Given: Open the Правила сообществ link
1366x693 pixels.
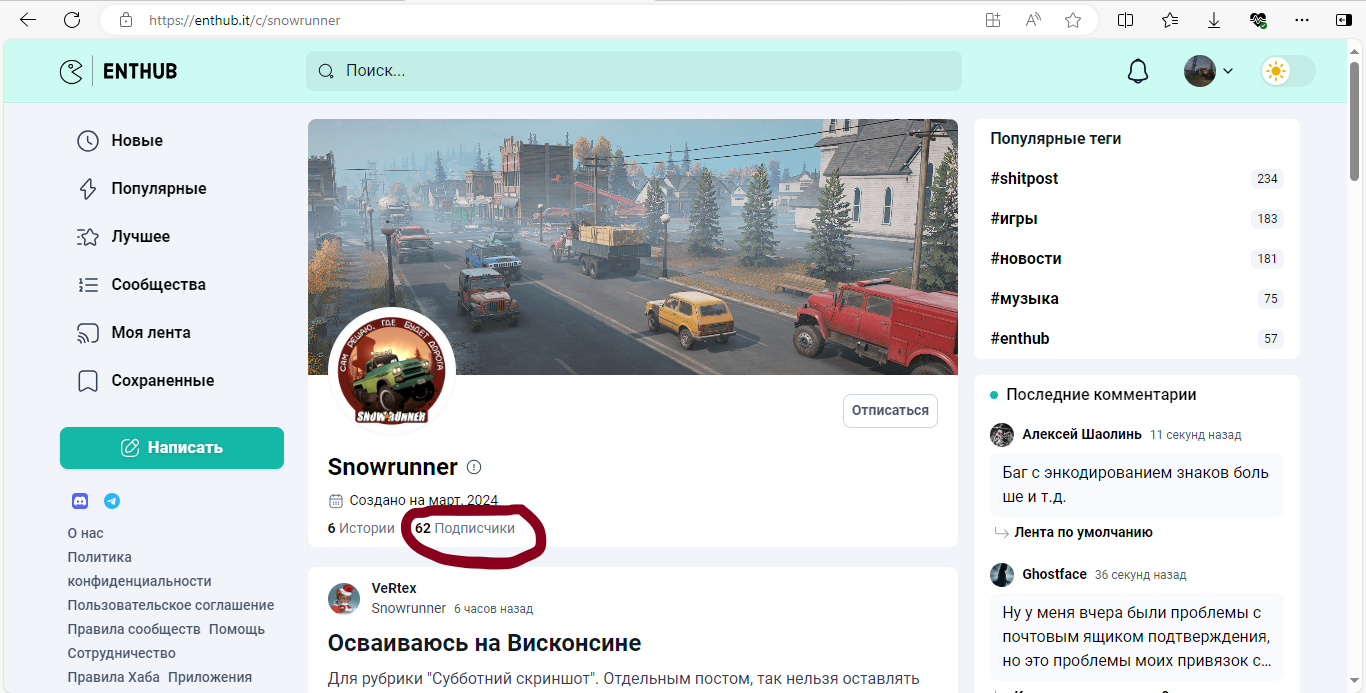Looking at the screenshot, I should 134,629.
